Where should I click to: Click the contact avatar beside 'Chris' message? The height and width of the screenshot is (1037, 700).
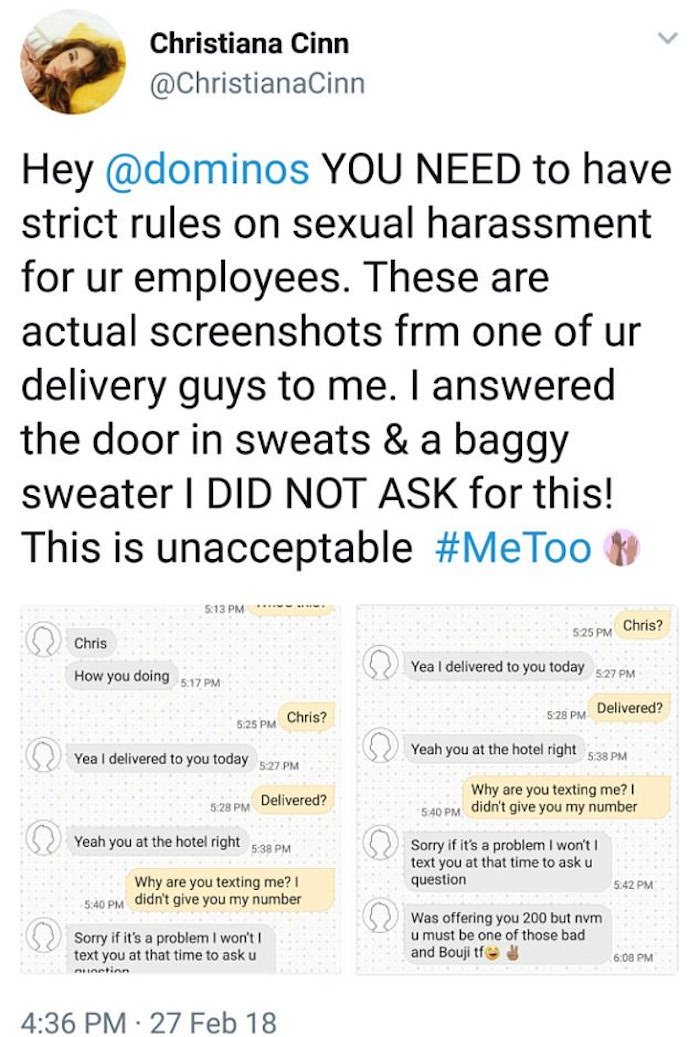[43, 640]
